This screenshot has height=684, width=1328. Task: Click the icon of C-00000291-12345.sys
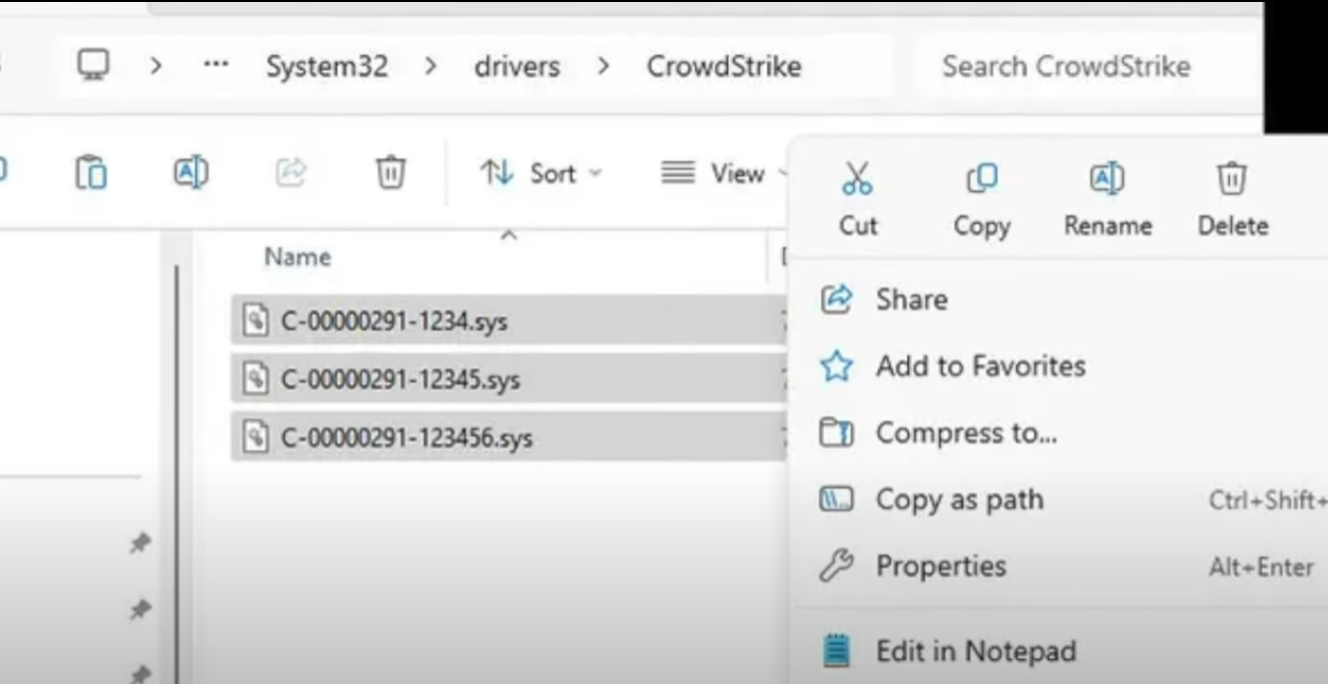pos(256,379)
